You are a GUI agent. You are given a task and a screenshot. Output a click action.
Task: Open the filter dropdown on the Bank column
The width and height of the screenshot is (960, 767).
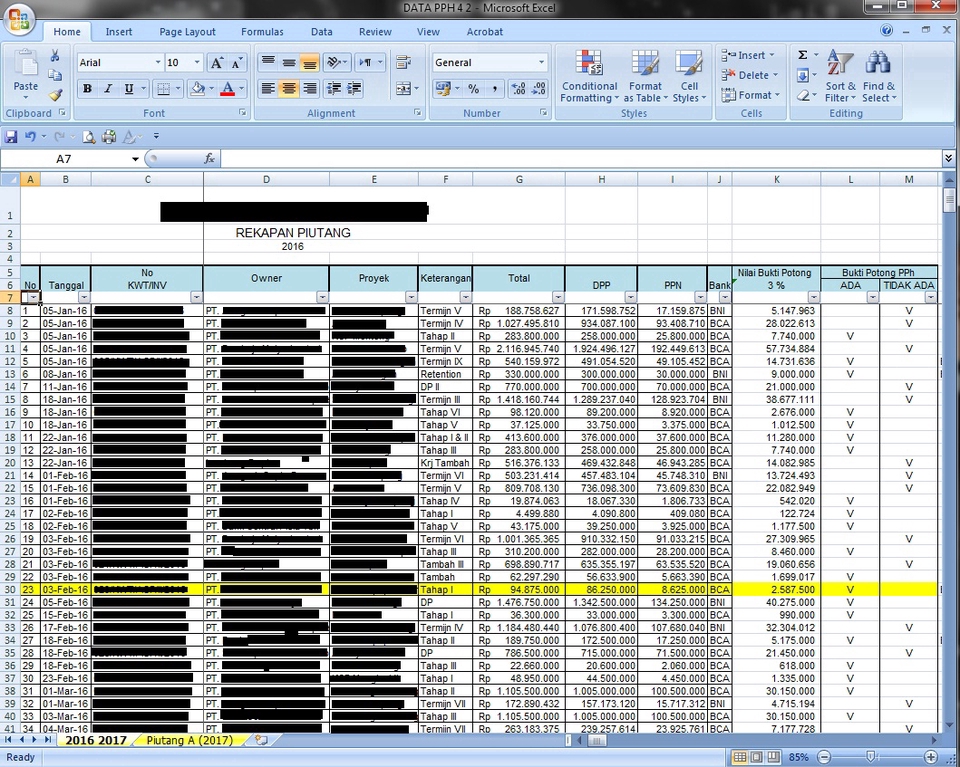[x=726, y=297]
